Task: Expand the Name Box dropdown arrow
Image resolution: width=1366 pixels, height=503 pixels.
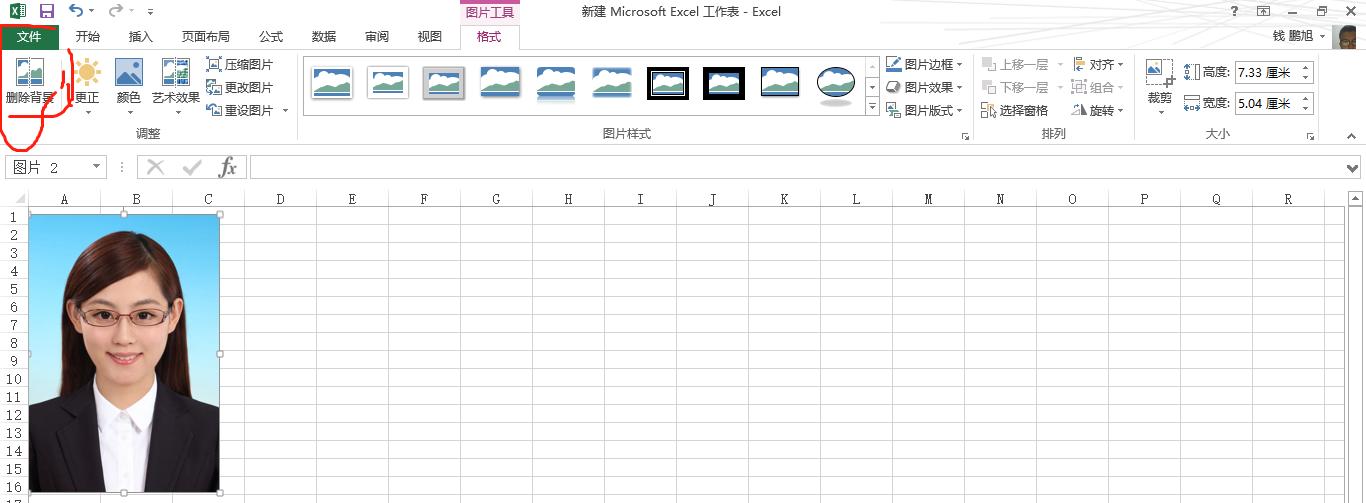Action: point(97,167)
